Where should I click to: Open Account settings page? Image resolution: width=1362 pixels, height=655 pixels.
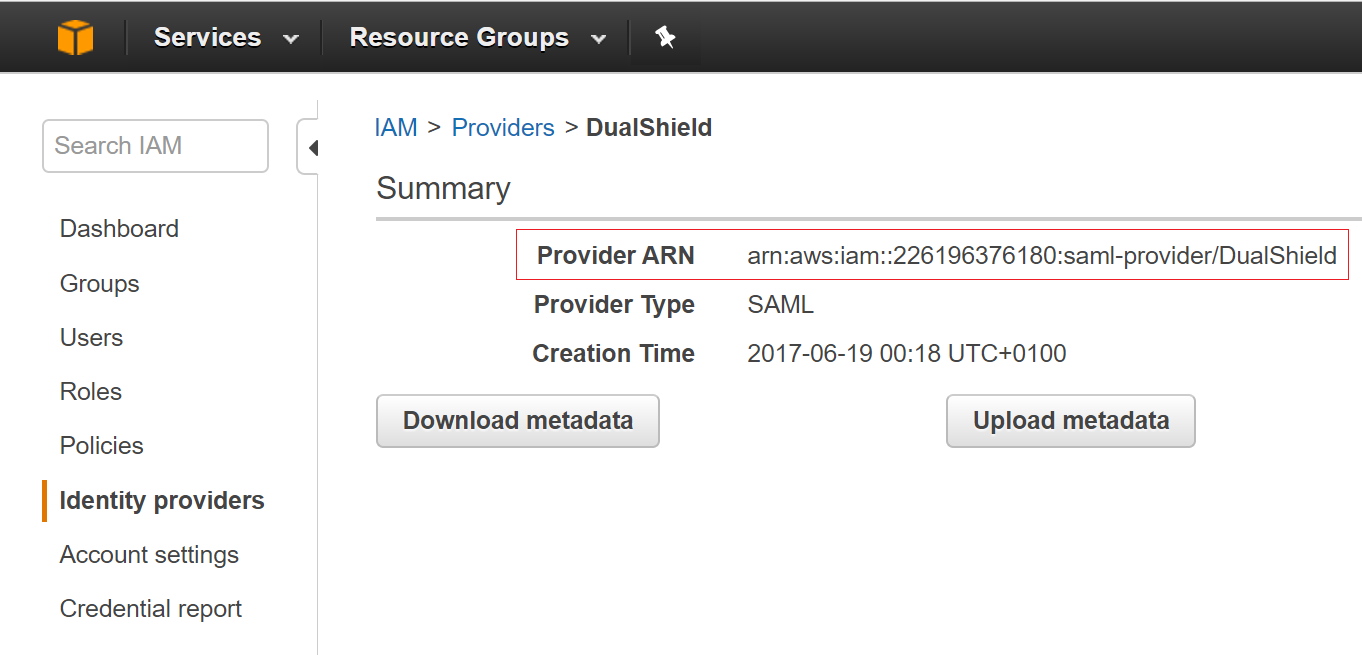[x=149, y=555]
